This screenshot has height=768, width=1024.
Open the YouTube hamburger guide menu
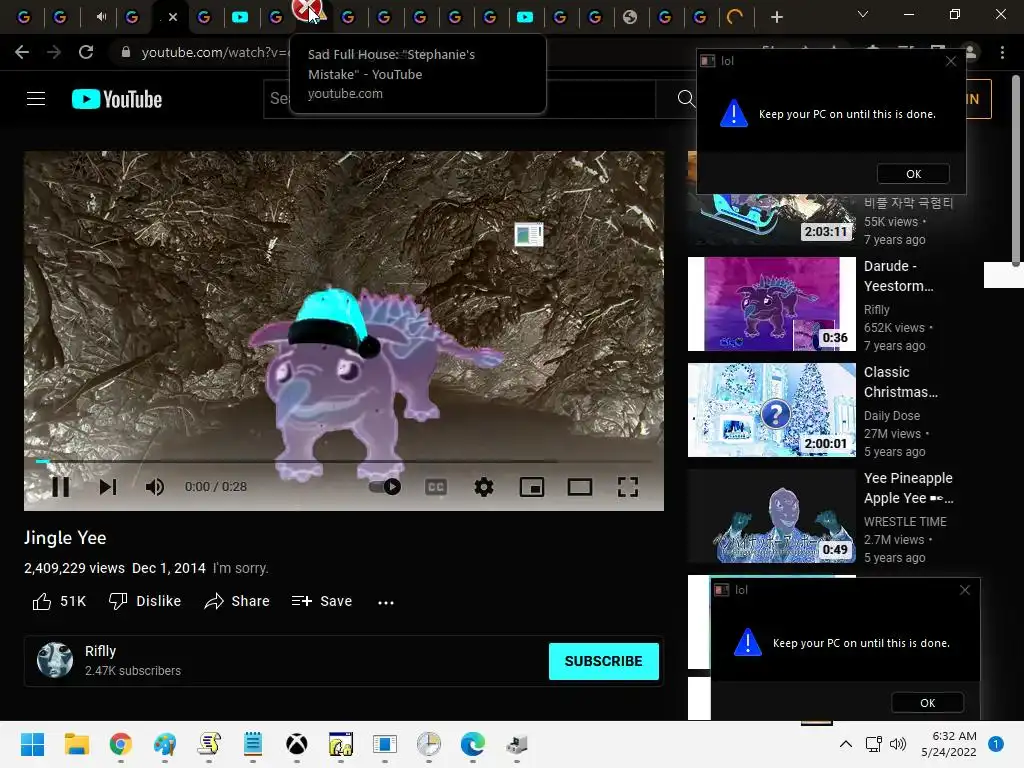36,99
